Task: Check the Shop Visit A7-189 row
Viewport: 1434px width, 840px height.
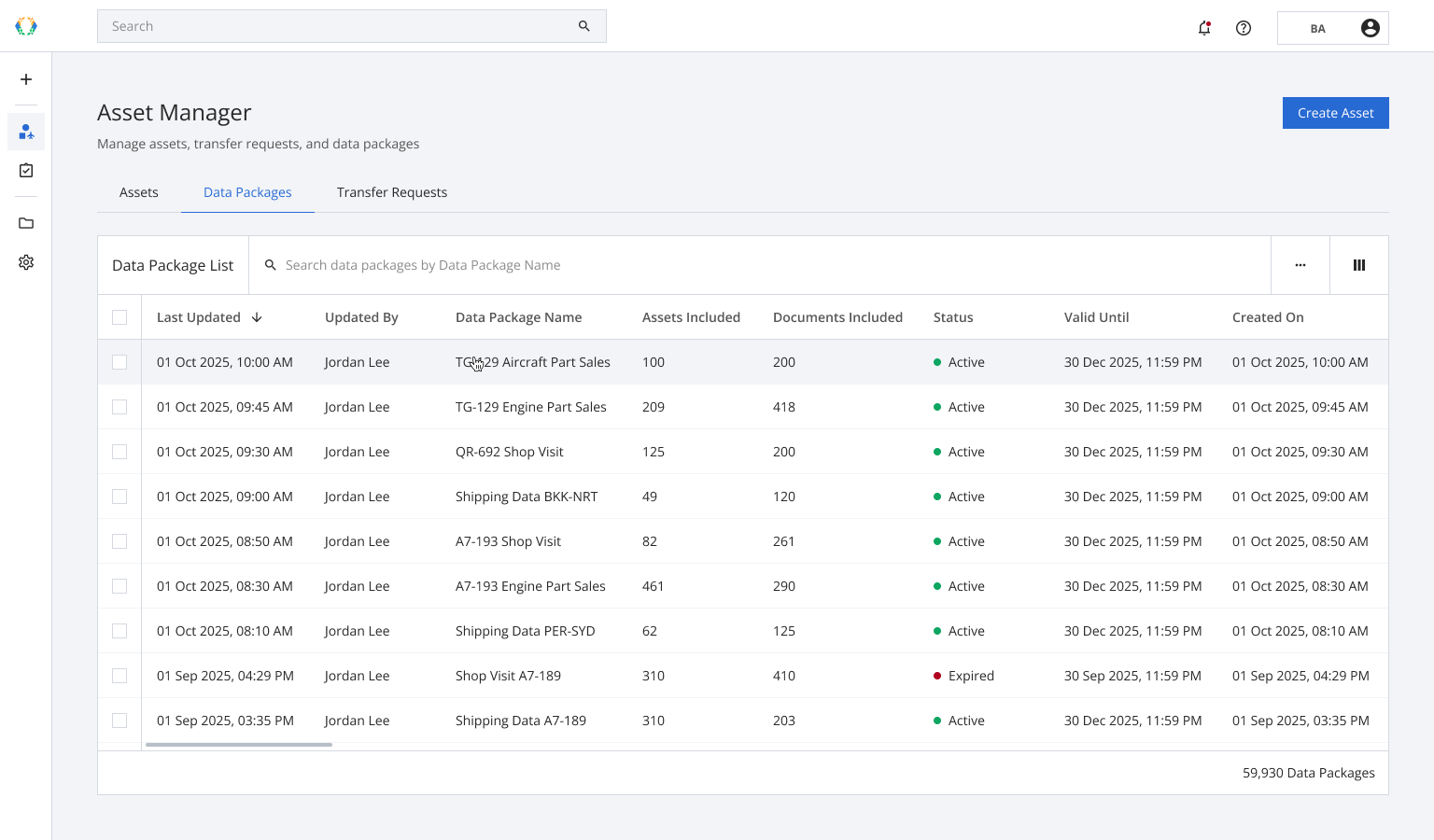Action: [119, 676]
